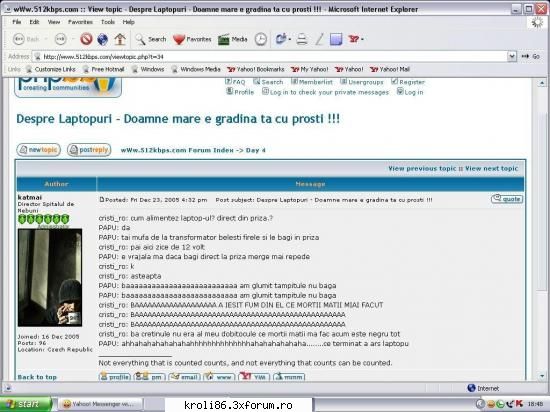Open the Media toolbar button
Screen dimensions: 550x412
click(x=233, y=39)
